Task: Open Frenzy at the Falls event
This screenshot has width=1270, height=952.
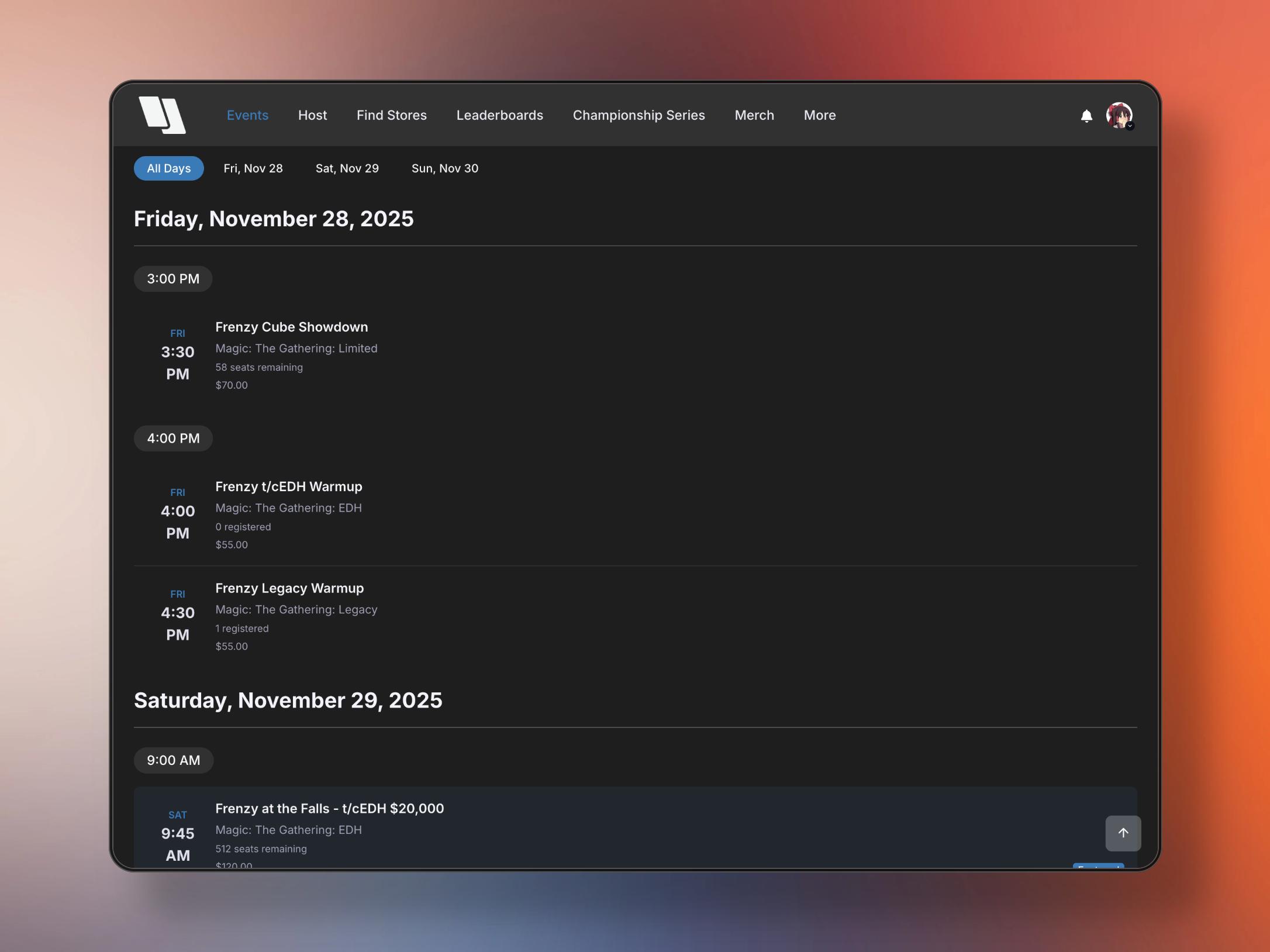Action: tap(329, 808)
